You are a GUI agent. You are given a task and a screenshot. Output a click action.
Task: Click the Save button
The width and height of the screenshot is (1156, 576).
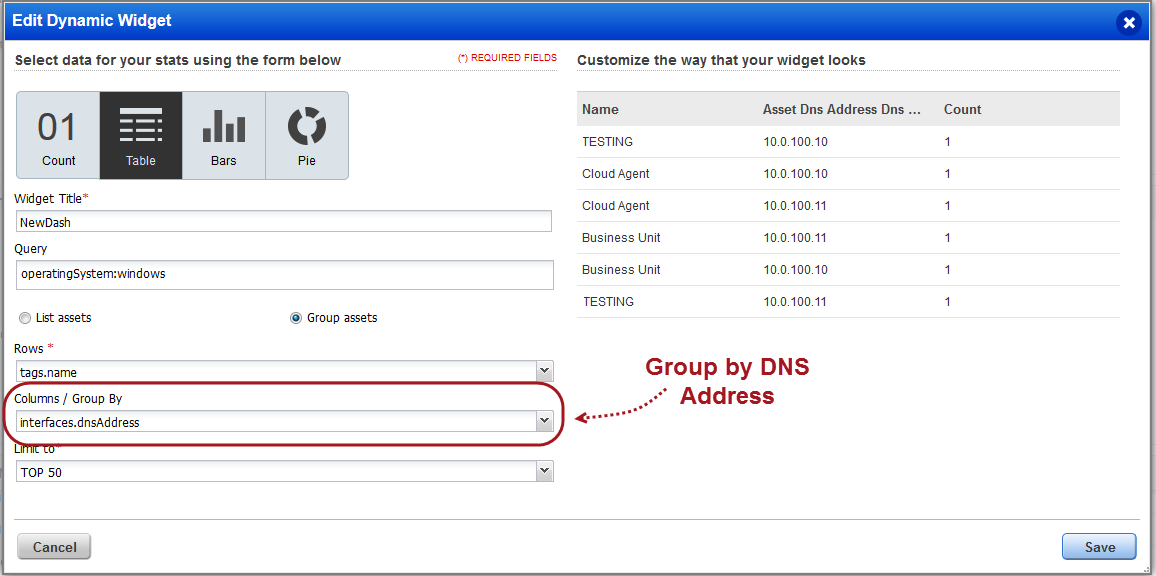[1099, 546]
